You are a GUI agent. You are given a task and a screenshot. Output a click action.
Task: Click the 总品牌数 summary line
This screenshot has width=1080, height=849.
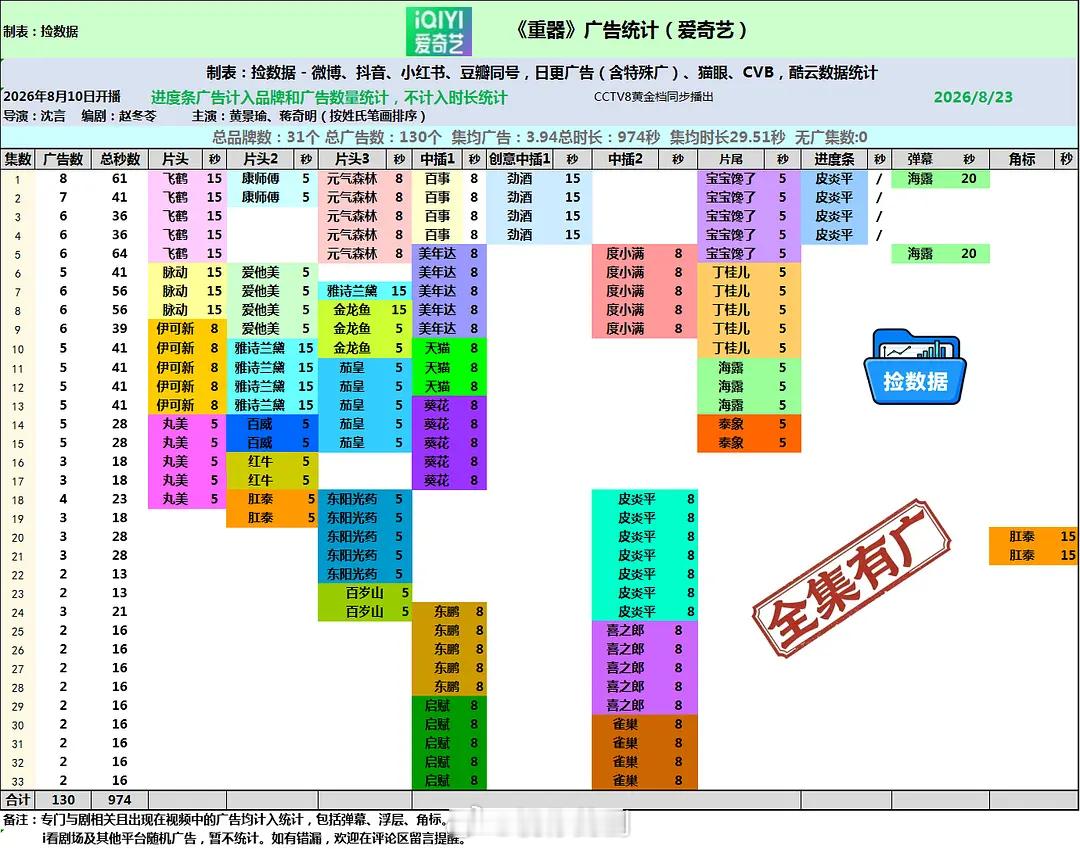tap(540, 137)
